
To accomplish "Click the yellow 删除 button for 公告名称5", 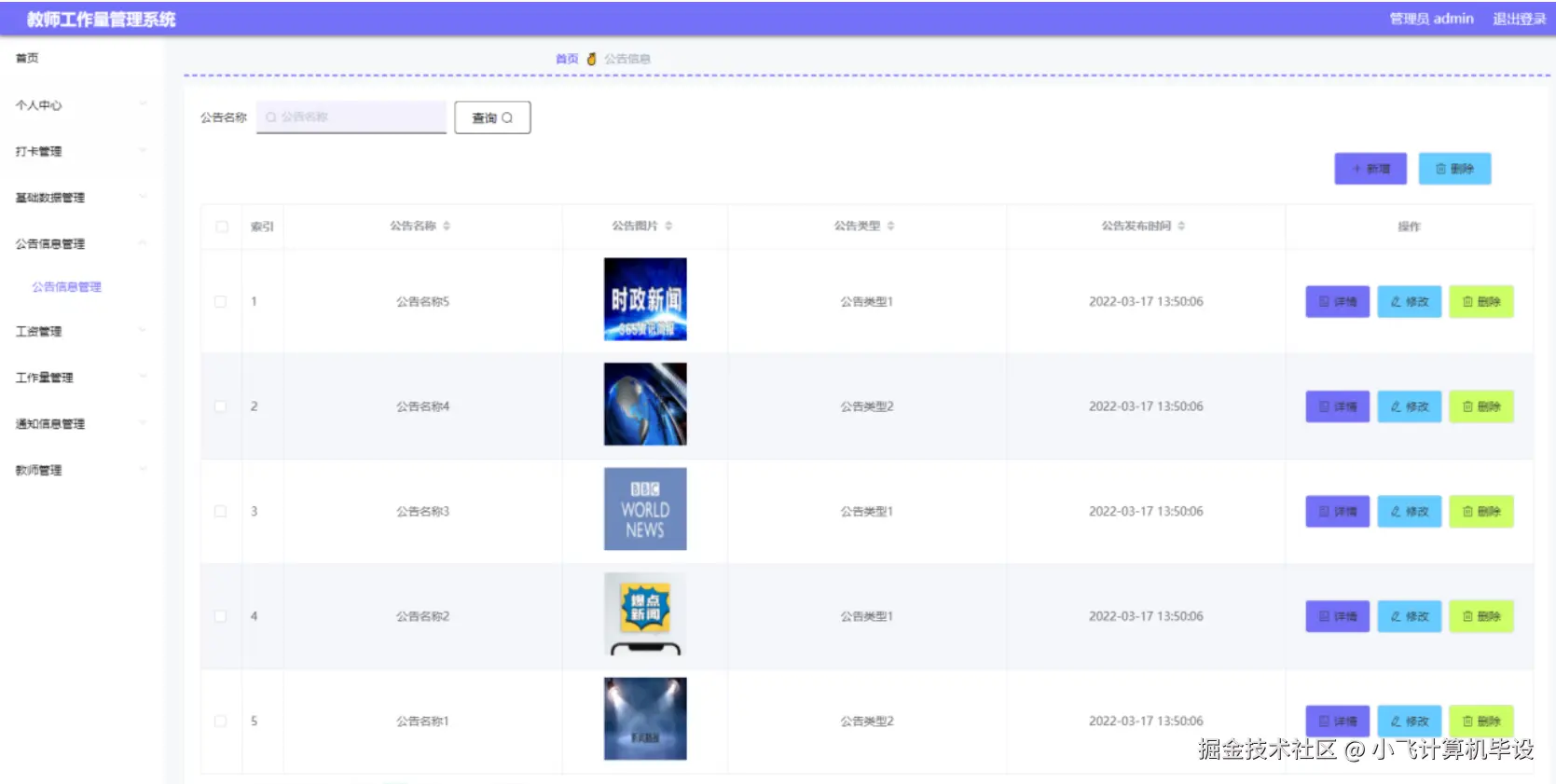I will click(x=1480, y=301).
